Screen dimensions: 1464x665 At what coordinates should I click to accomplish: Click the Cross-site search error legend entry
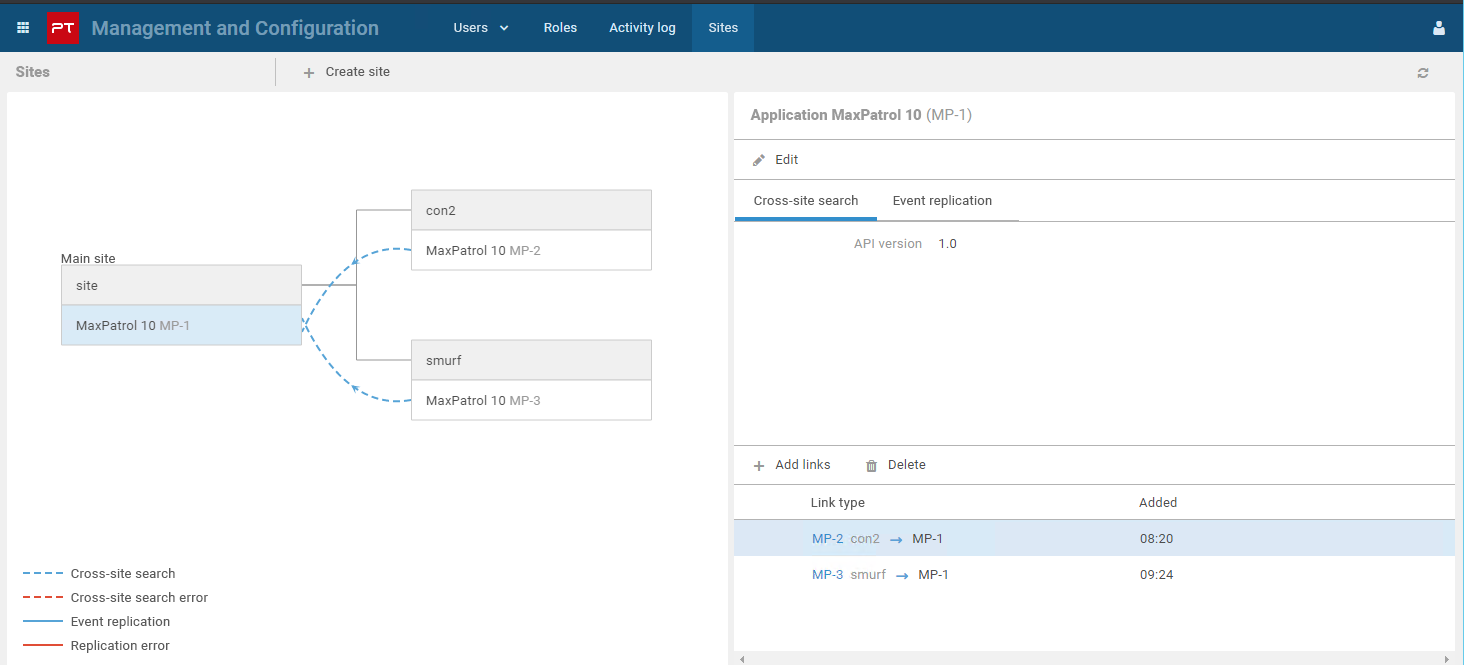click(x=139, y=598)
